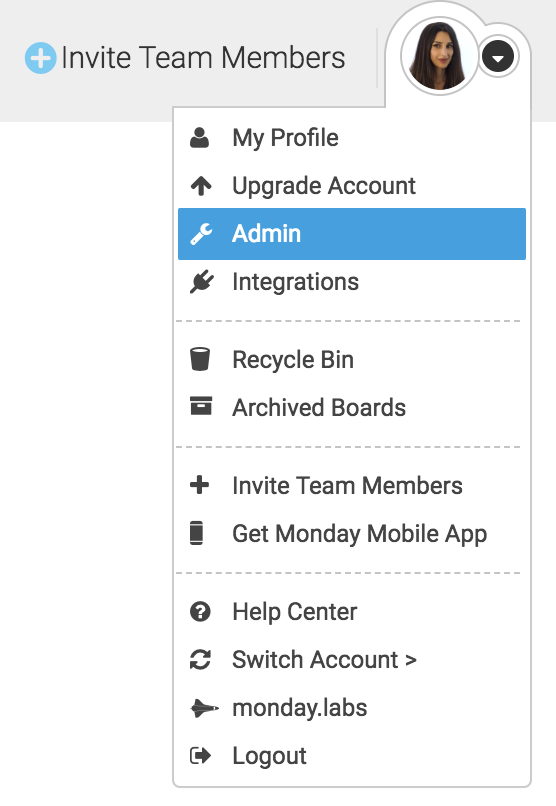Click the plug icon for Integrations

201,282
